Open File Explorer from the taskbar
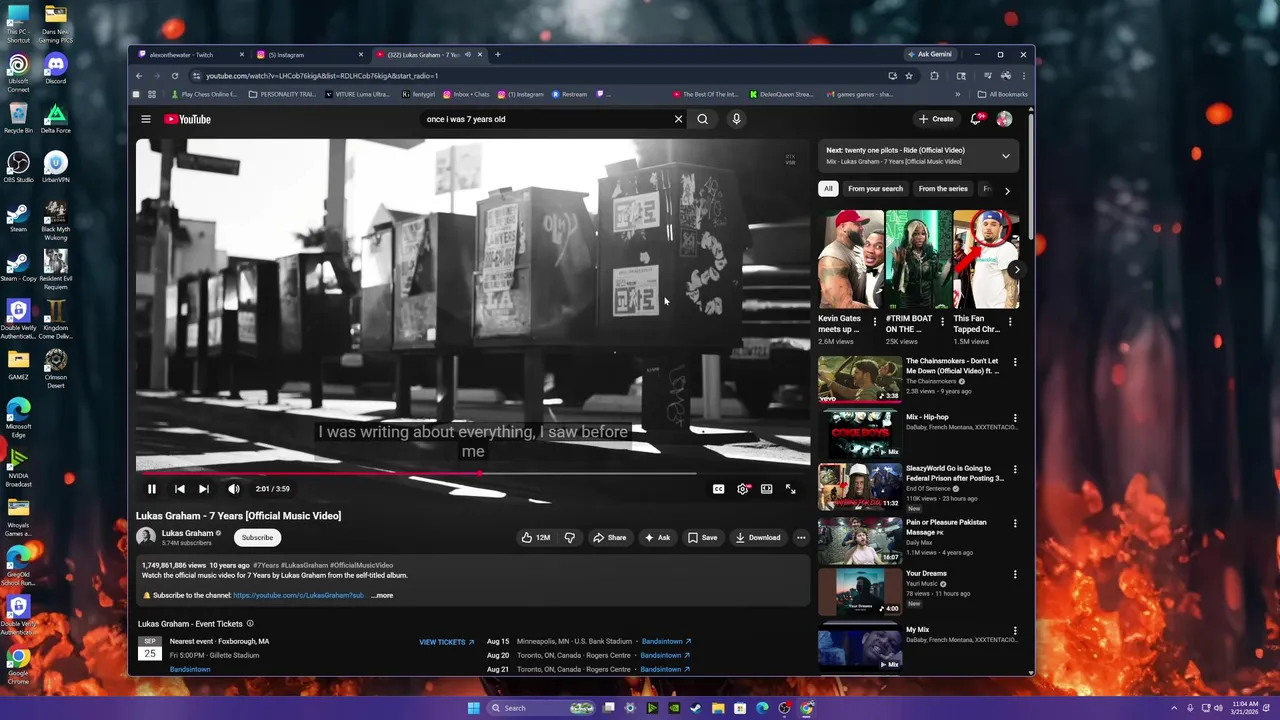Viewport: 1280px width, 720px height. tap(718, 708)
